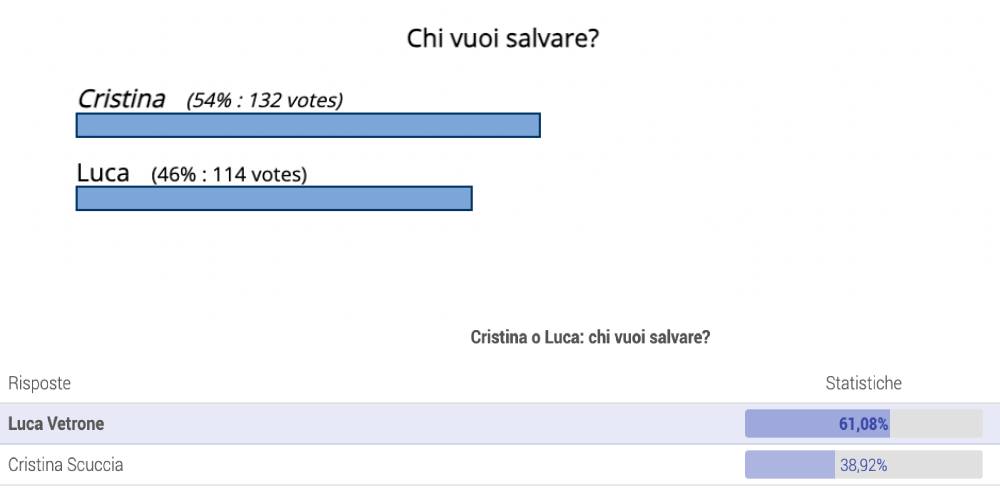The width and height of the screenshot is (1000, 500).
Task: Click the "Chi vuoi salvare?" poll title
Action: pyautogui.click(x=503, y=39)
